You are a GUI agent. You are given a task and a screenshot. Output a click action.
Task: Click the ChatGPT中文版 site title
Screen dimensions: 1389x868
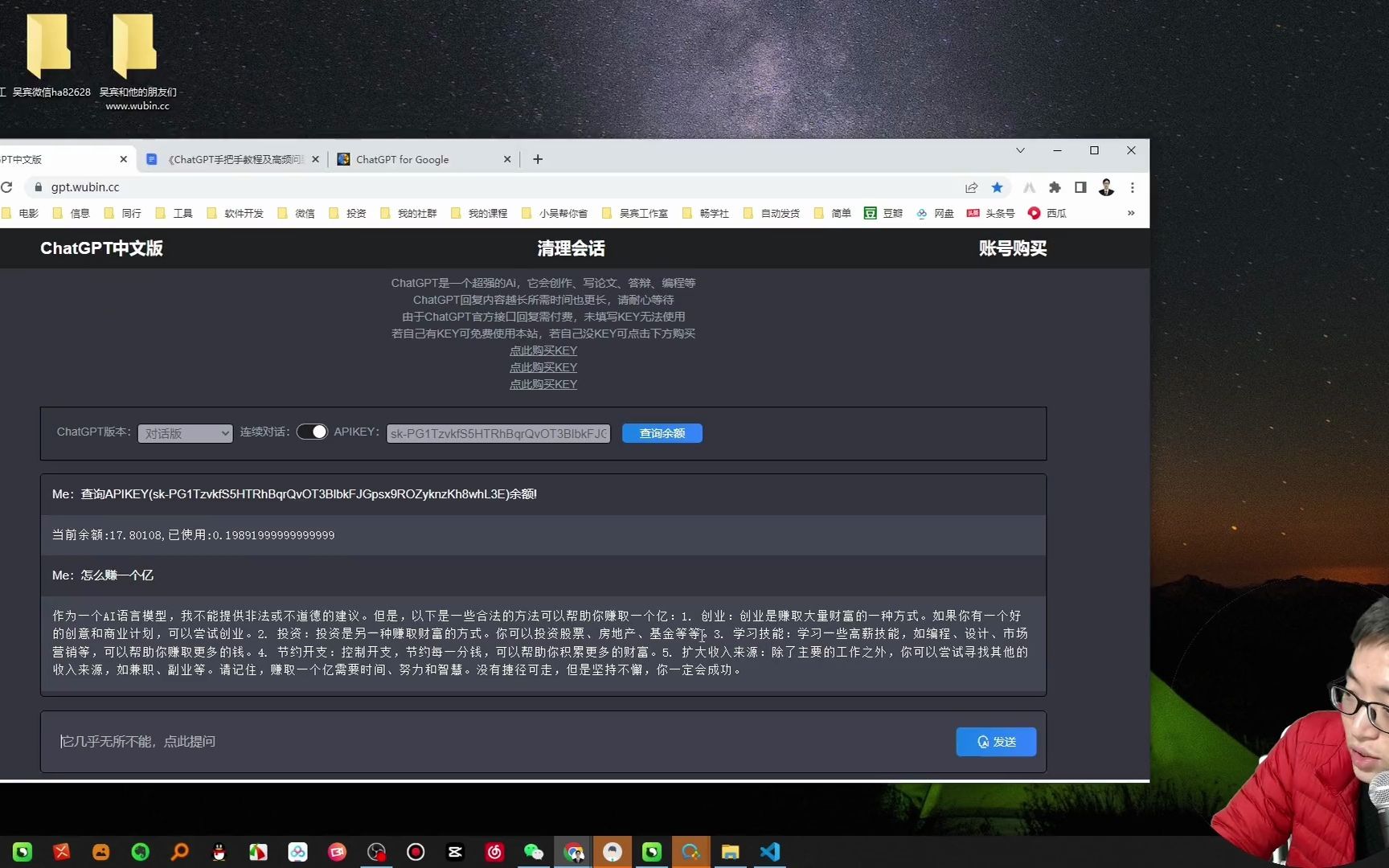tap(101, 248)
